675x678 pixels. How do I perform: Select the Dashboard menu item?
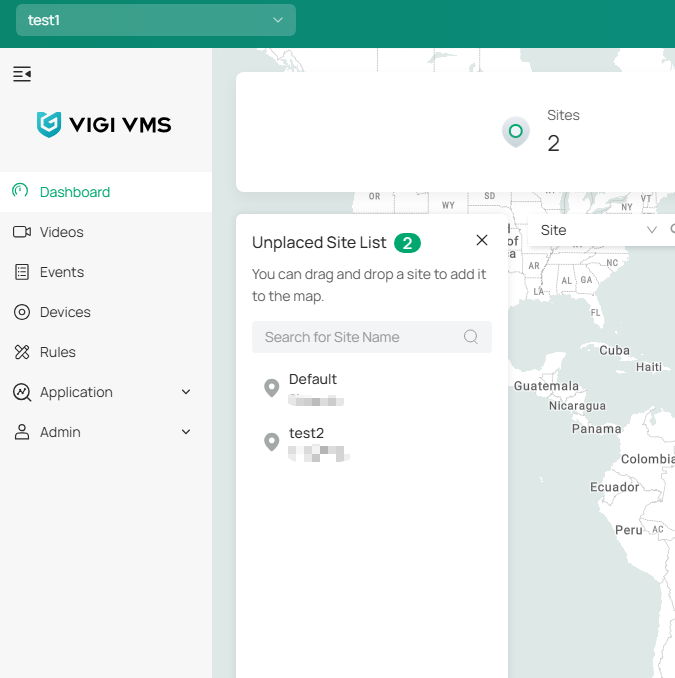tap(106, 192)
